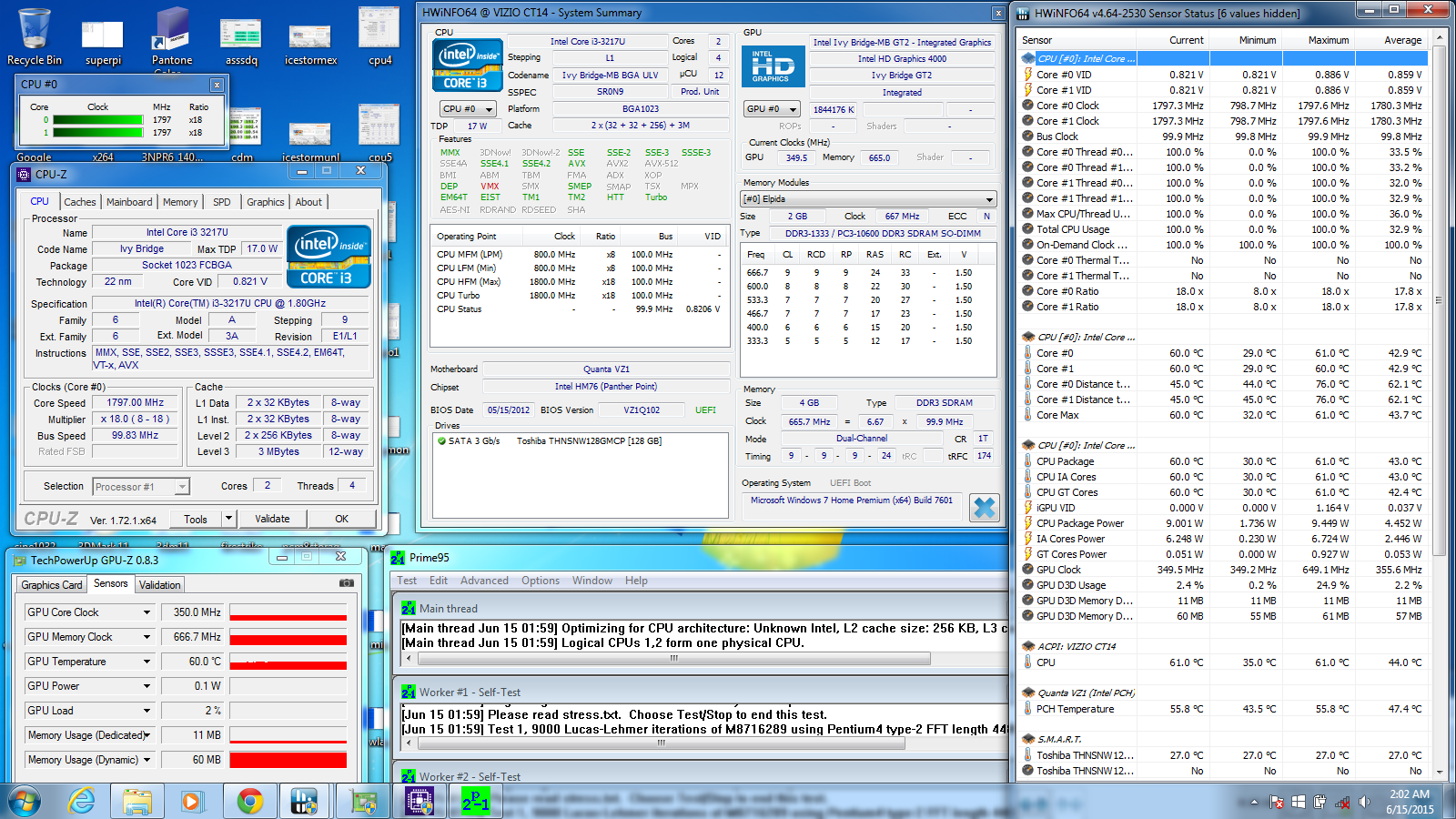
Task: Open the Action Center flag icon
Action: click(x=1277, y=802)
